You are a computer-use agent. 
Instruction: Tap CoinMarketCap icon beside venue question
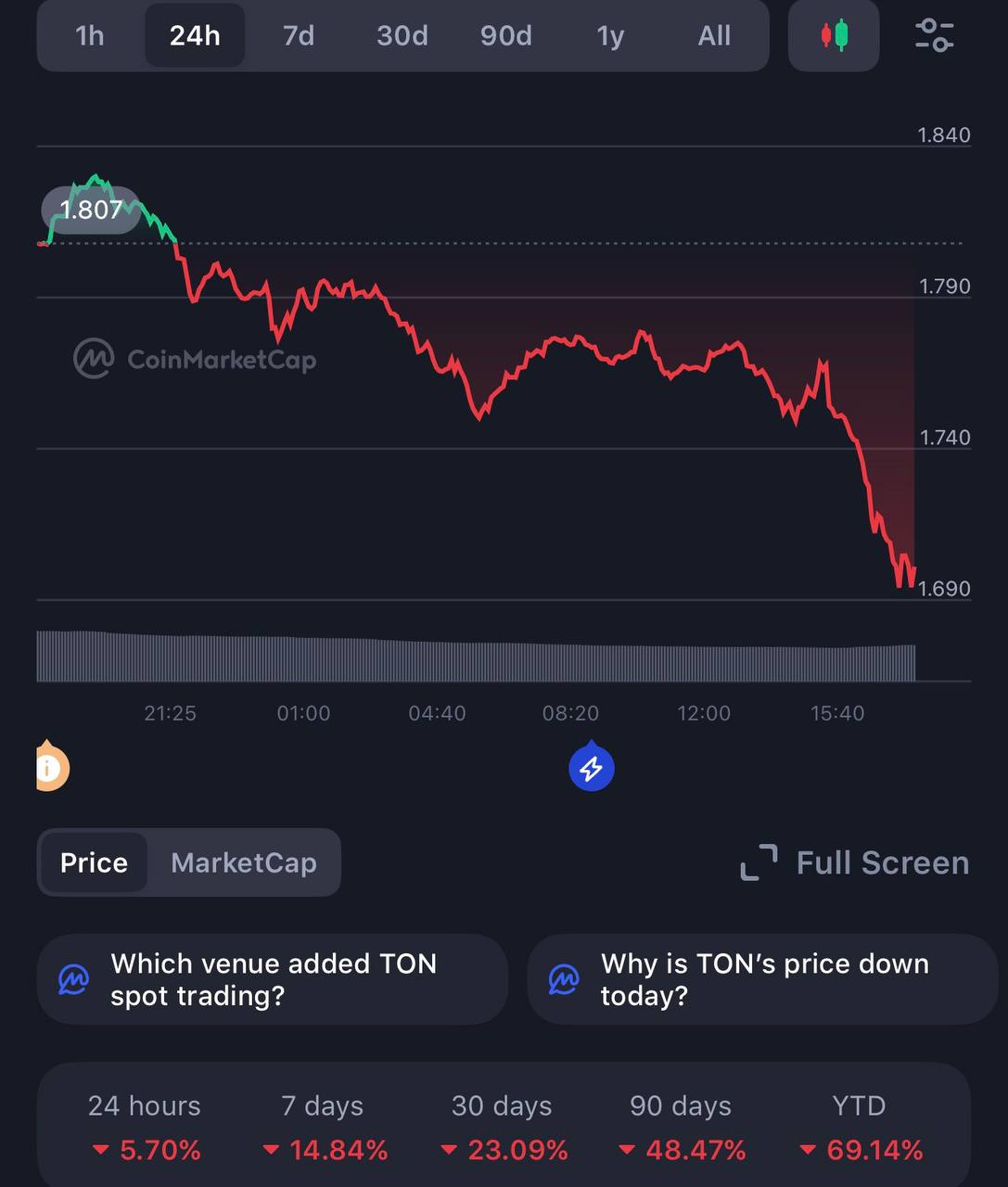(74, 979)
